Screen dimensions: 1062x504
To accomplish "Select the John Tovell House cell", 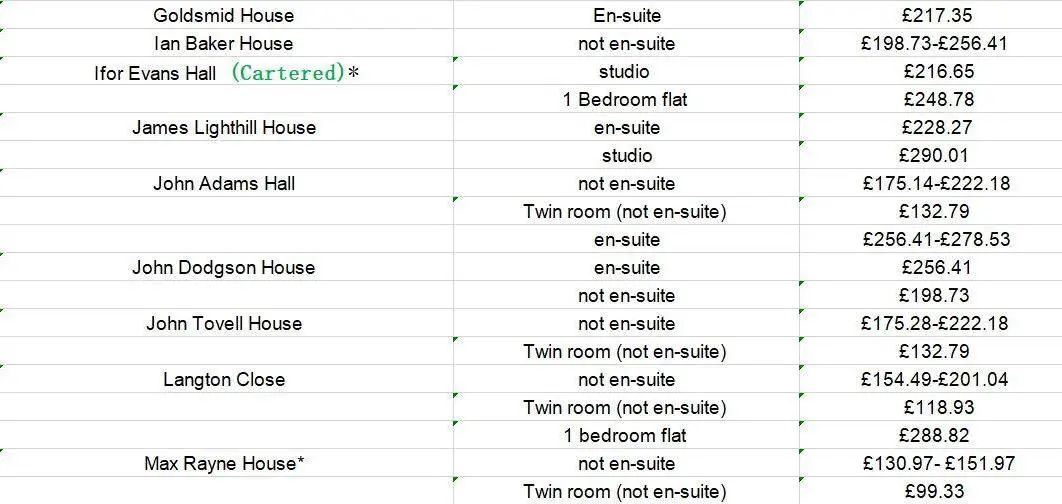I will click(224, 323).
